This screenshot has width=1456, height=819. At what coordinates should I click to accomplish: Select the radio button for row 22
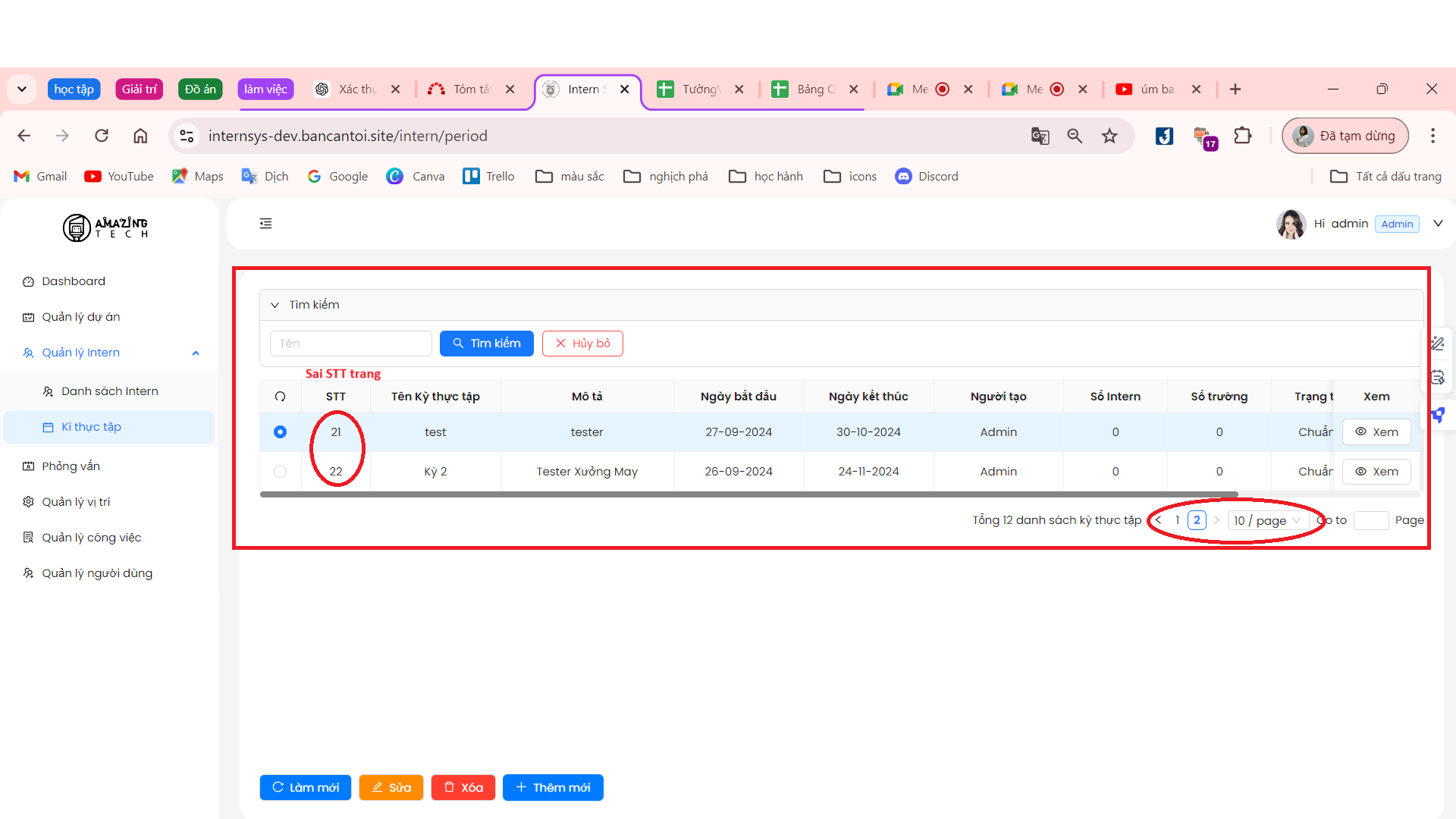tap(280, 472)
